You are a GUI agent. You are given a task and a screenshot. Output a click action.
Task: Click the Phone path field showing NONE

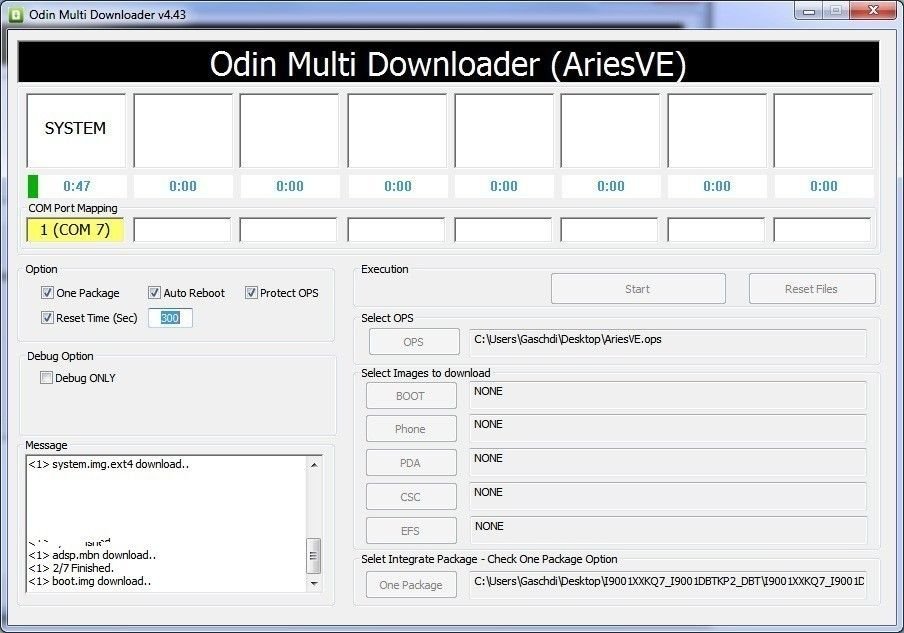click(668, 429)
